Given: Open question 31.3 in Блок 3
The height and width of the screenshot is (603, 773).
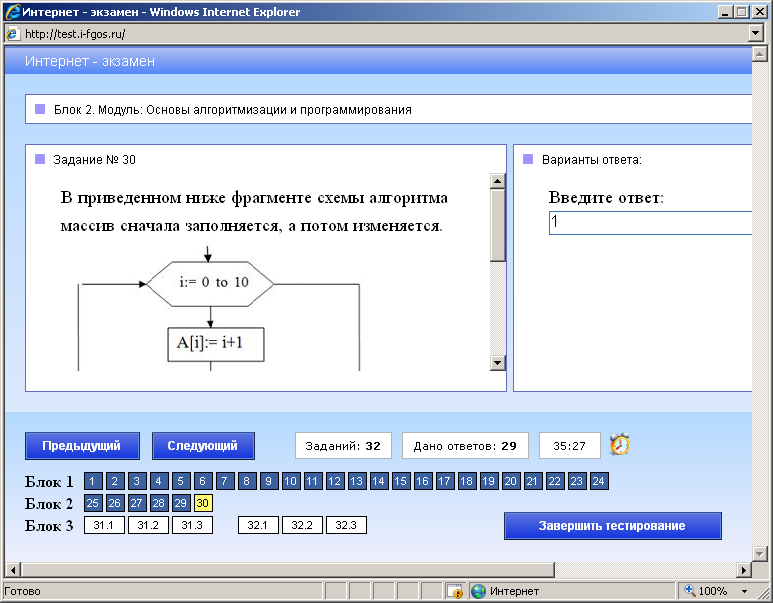Looking at the screenshot, I should tap(192, 525).
